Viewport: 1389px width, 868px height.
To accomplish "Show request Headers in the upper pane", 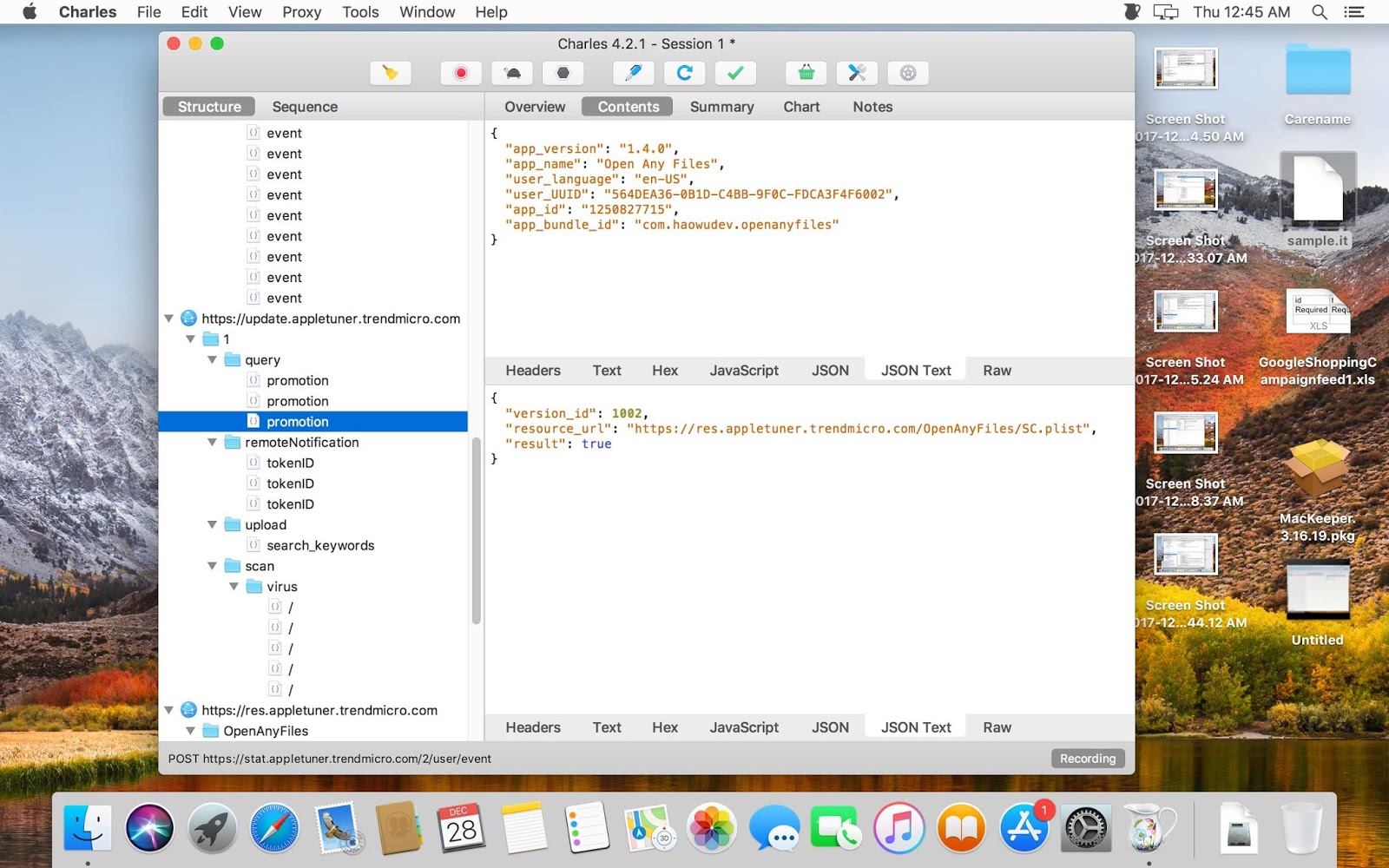I will click(x=533, y=371).
